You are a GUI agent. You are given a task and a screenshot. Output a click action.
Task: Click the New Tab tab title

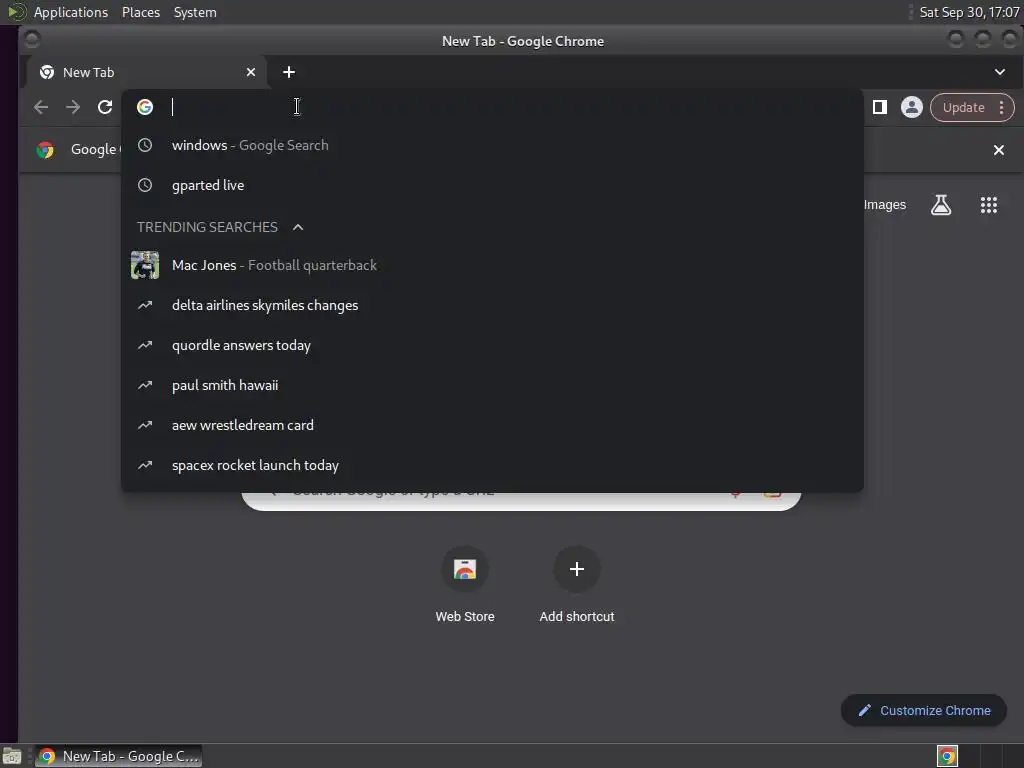[88, 72]
